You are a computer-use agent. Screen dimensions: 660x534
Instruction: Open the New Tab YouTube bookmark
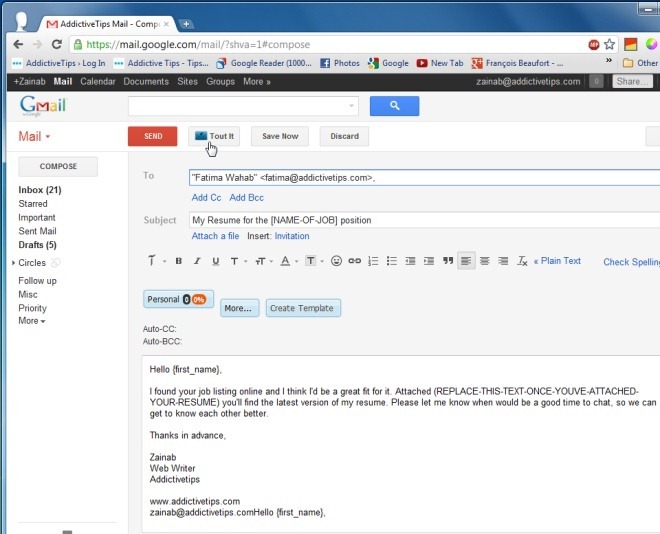coord(440,63)
